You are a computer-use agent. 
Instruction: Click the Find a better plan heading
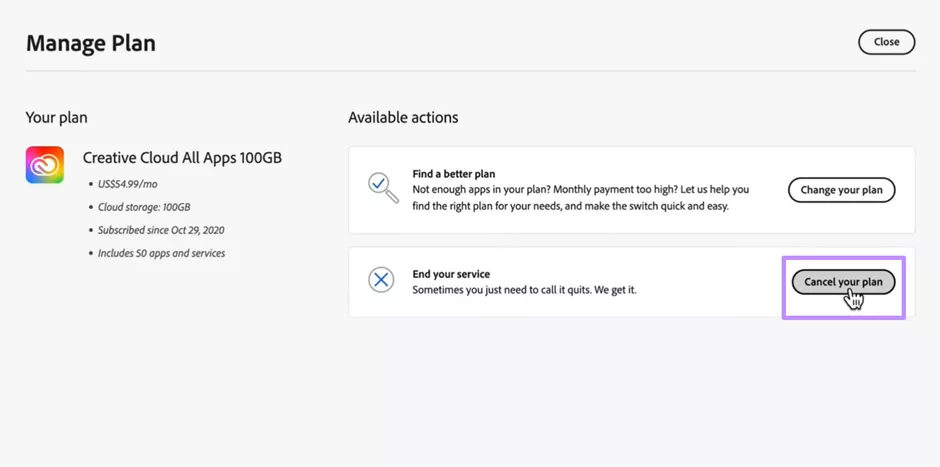click(454, 174)
